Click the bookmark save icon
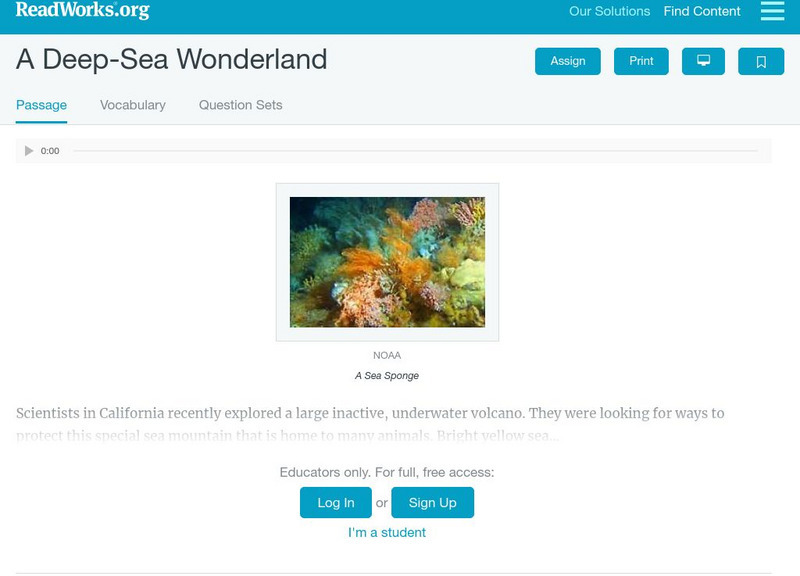The height and width of the screenshot is (576, 800). point(761,60)
